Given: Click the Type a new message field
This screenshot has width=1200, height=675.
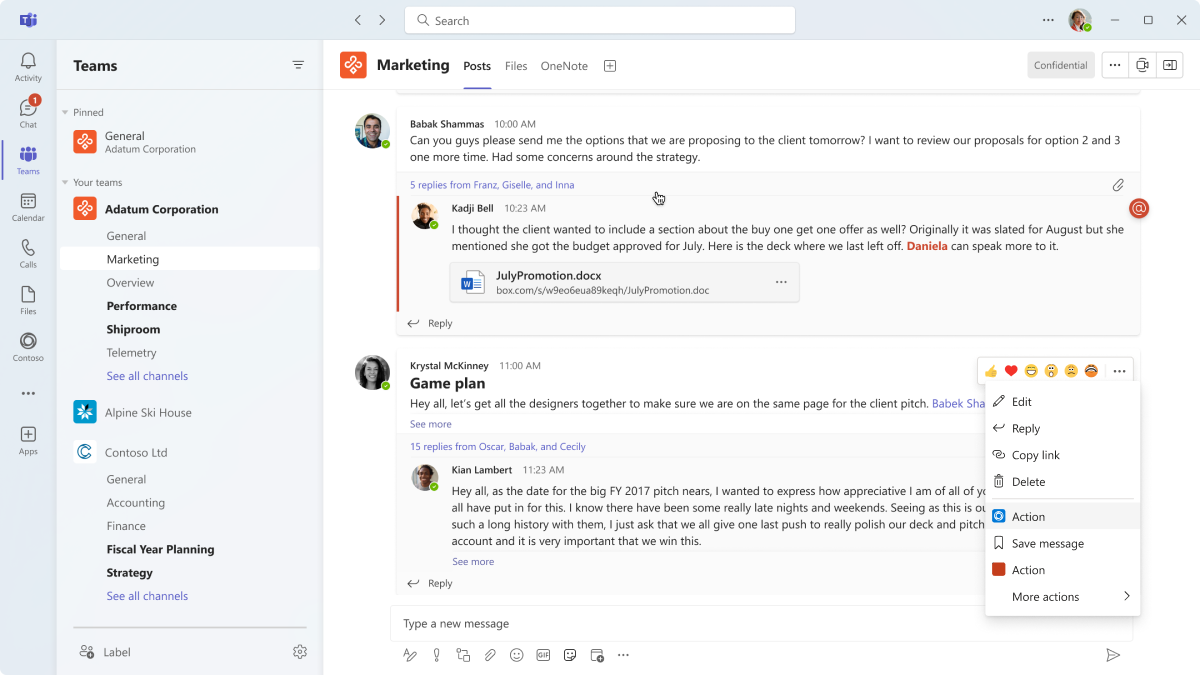Looking at the screenshot, I should 760,624.
